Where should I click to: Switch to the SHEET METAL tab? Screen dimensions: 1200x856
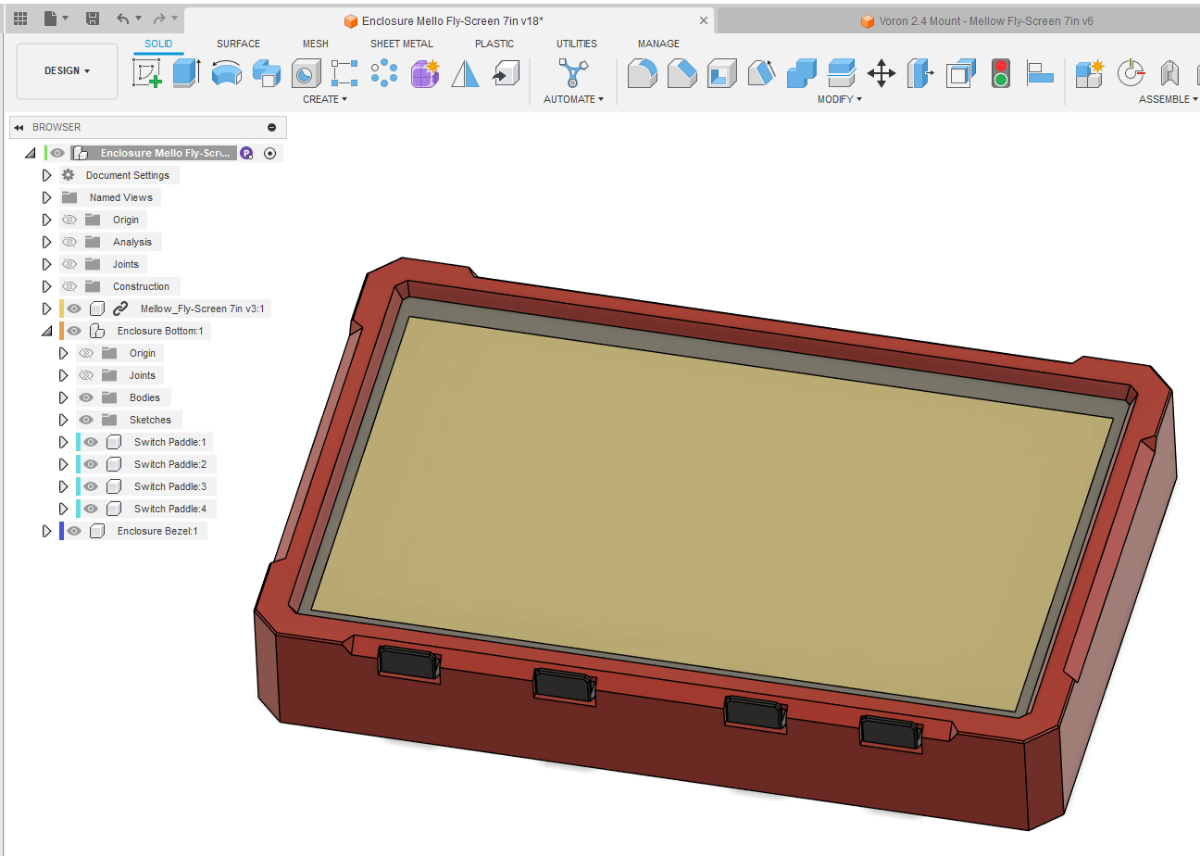[401, 44]
